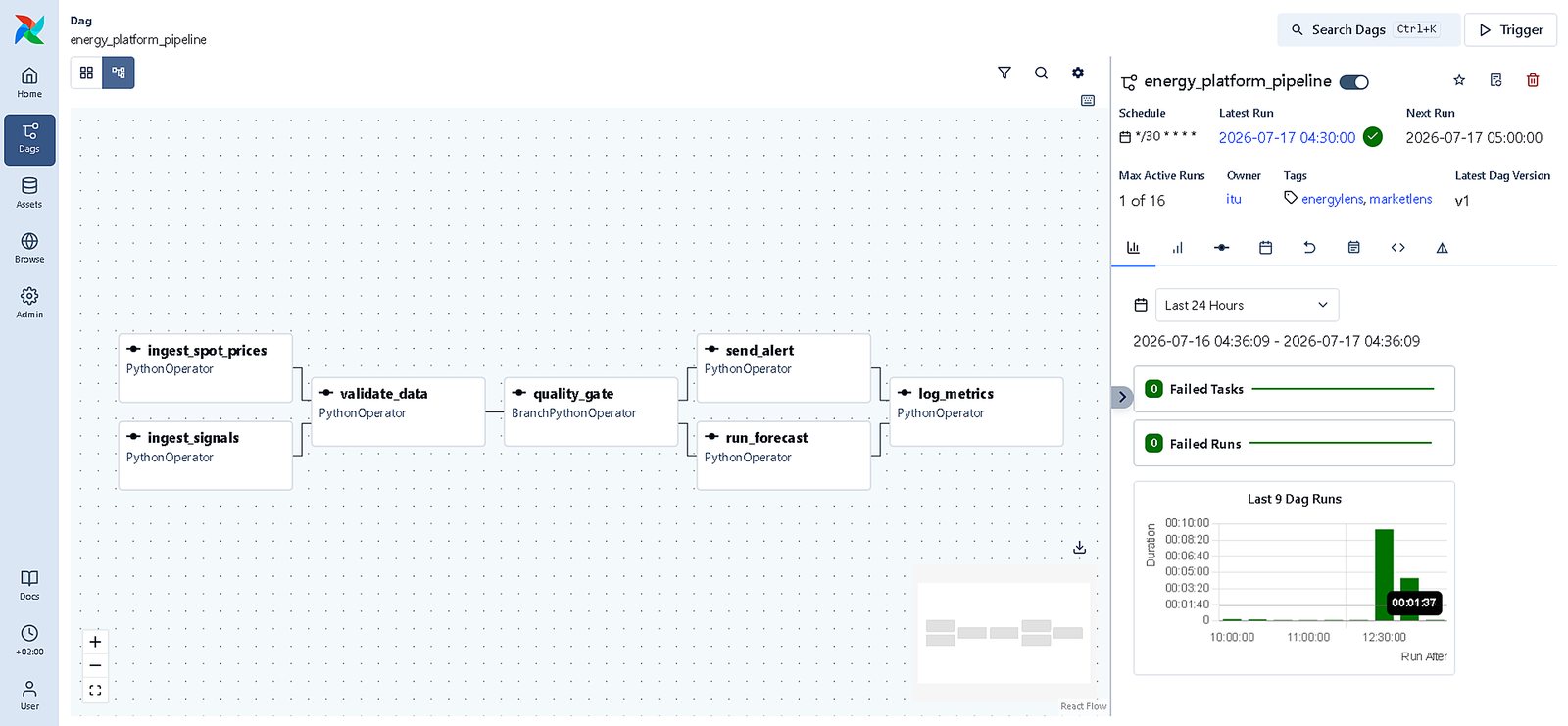Viewport: 1568px width, 726px height.
Task: Click the tallest duration bar in chart
Action: 1384,574
